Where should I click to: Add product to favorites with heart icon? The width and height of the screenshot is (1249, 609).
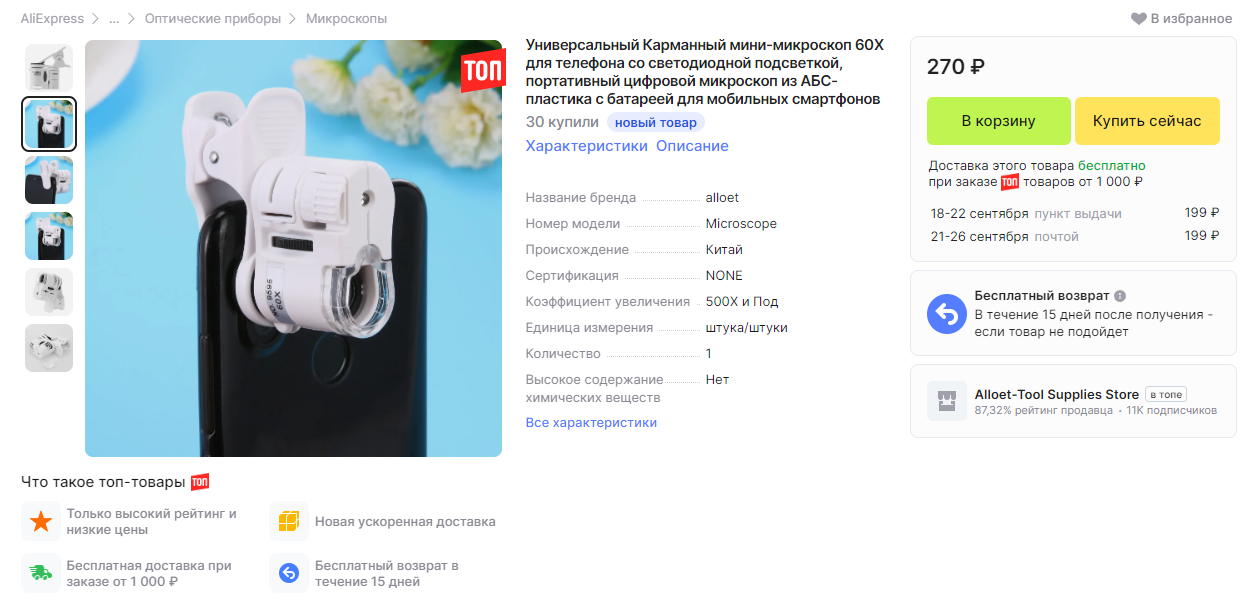[x=1138, y=19]
